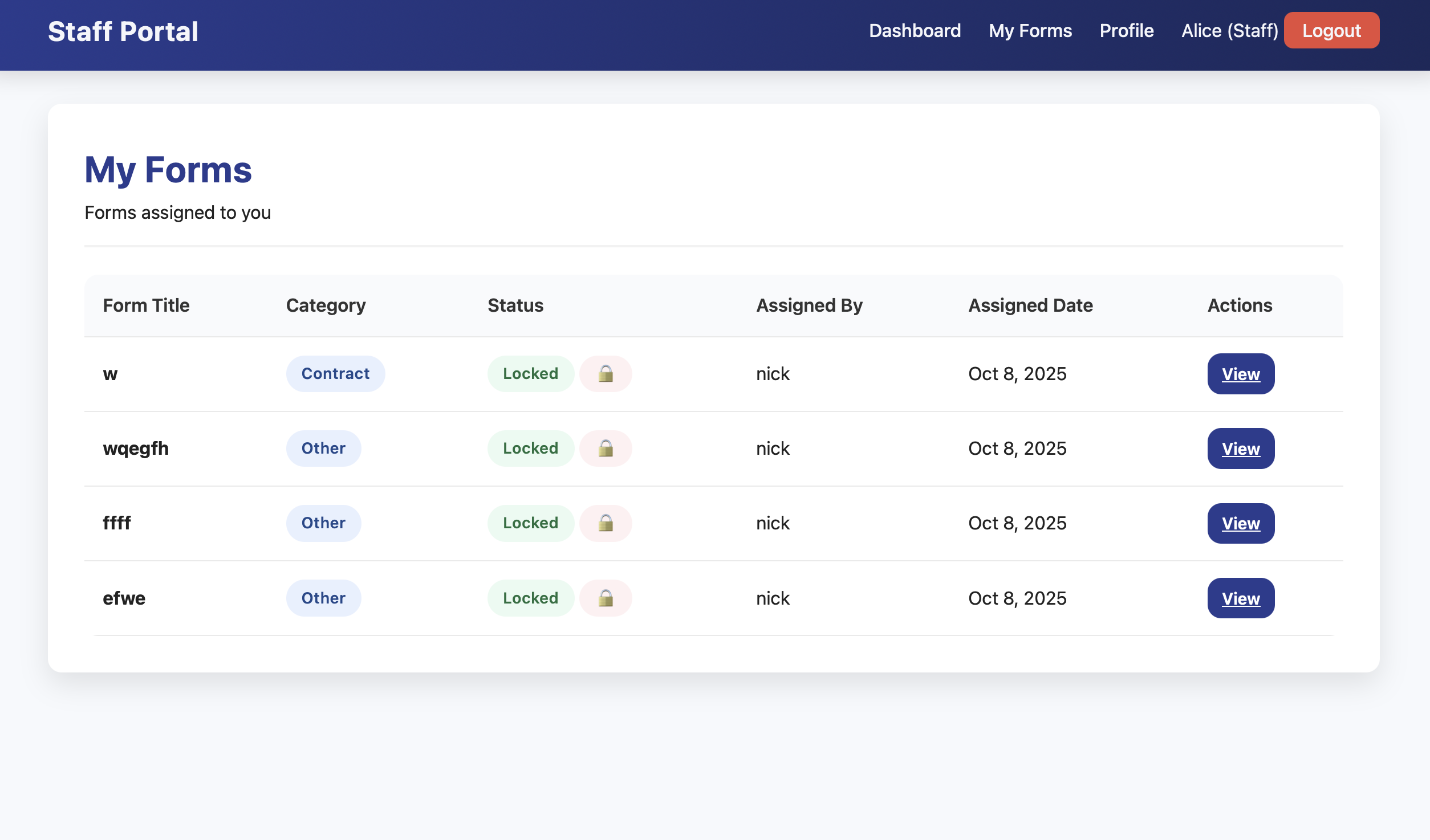Go to My Forms in the navigation bar
Image resolution: width=1430 pixels, height=840 pixels.
click(x=1030, y=31)
